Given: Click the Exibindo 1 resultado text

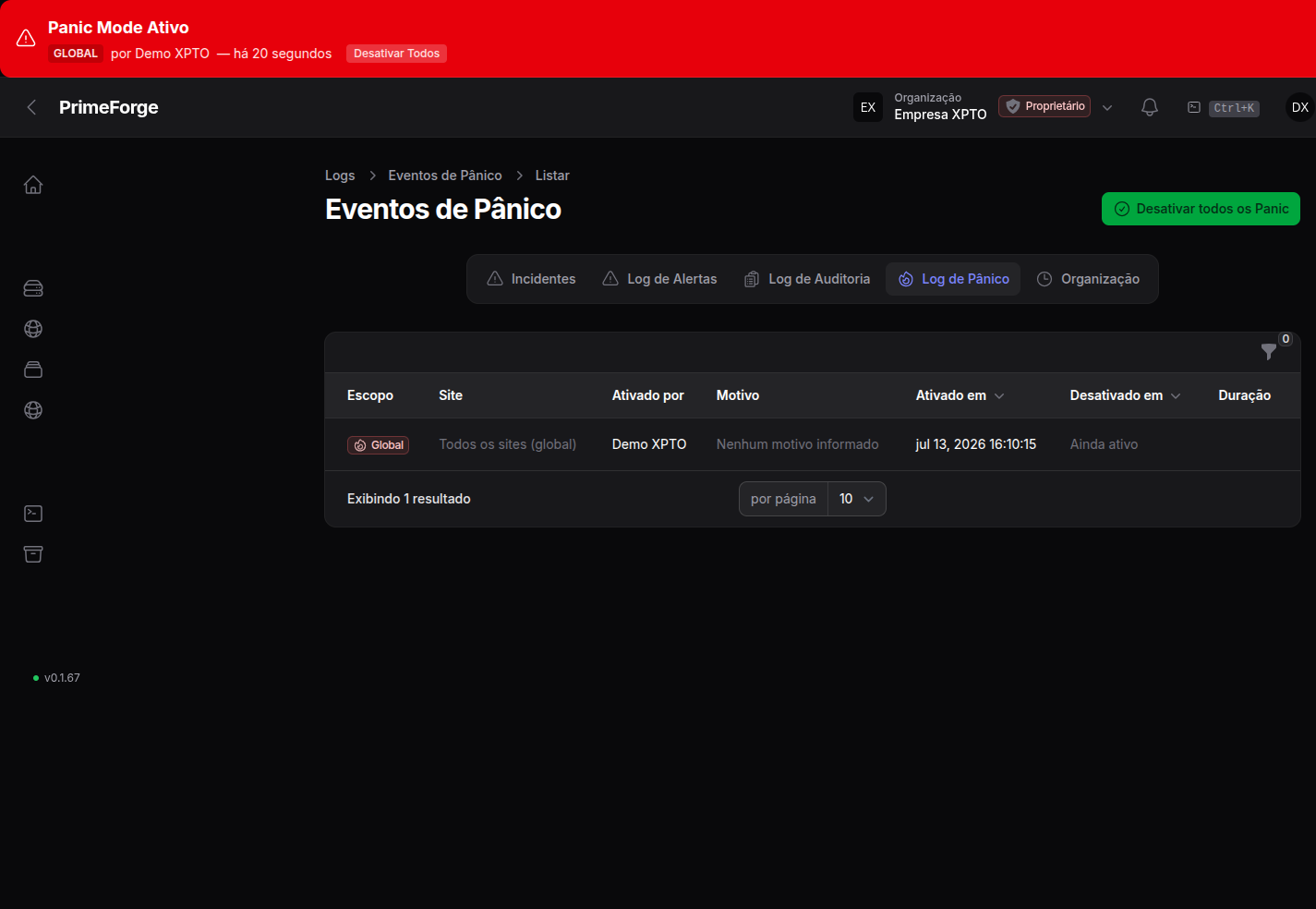Looking at the screenshot, I should click(409, 499).
